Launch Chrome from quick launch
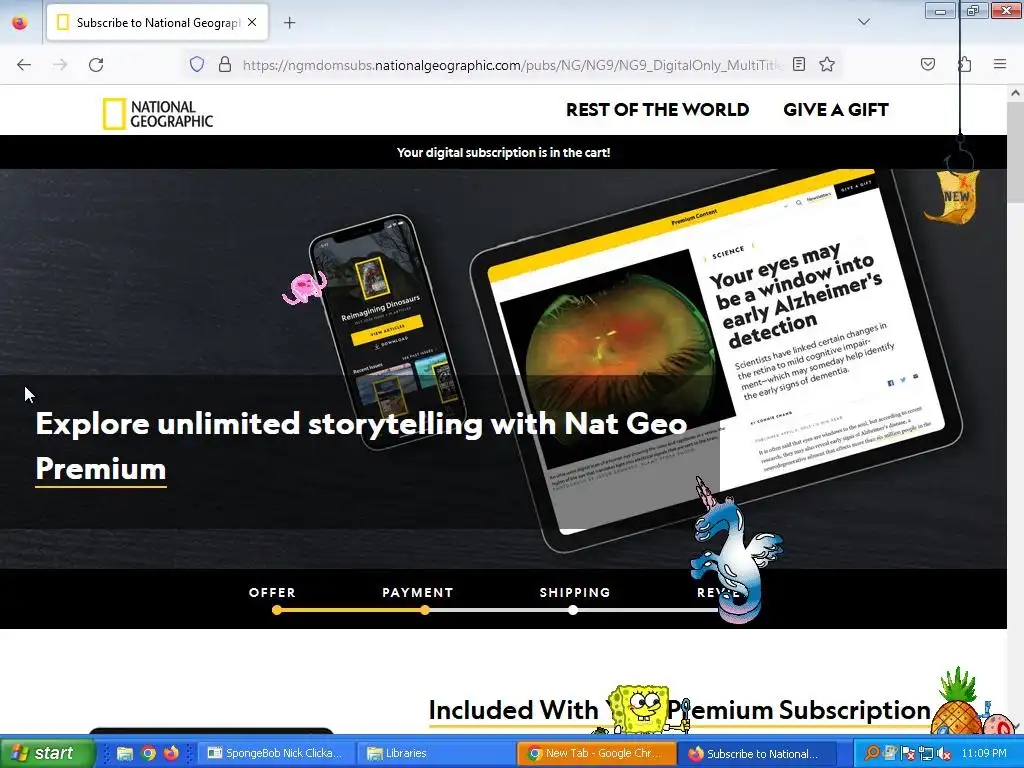The width and height of the screenshot is (1024, 768). pos(148,754)
